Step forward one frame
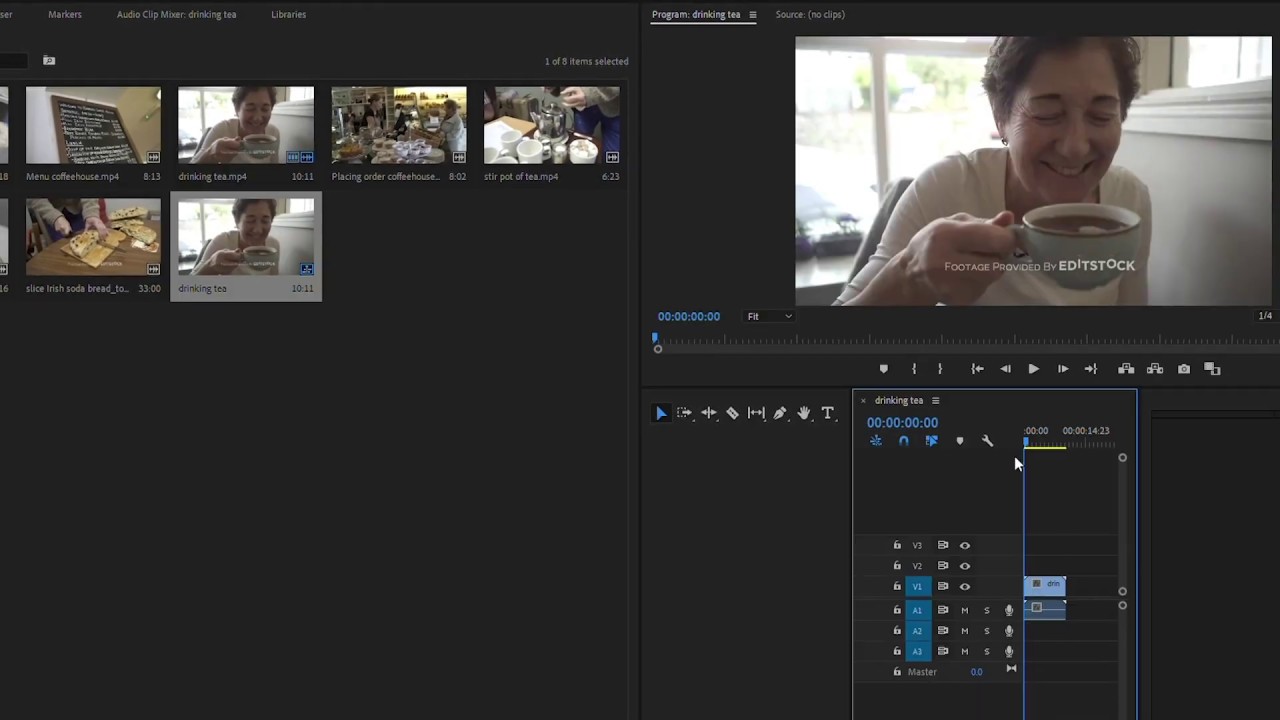Viewport: 1280px width, 720px height. (1062, 369)
